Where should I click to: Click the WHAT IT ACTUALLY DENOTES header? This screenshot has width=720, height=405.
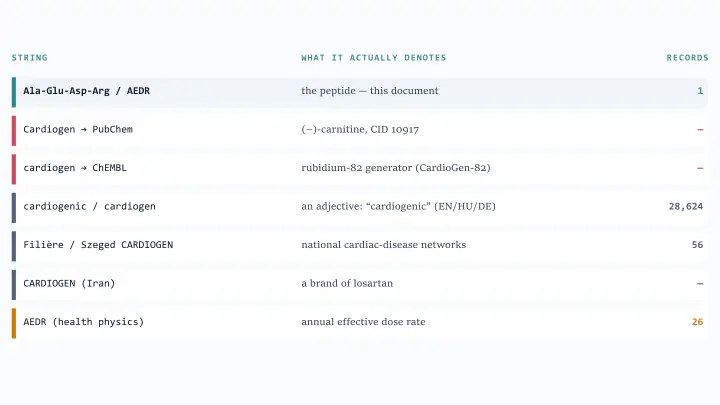(x=373, y=58)
